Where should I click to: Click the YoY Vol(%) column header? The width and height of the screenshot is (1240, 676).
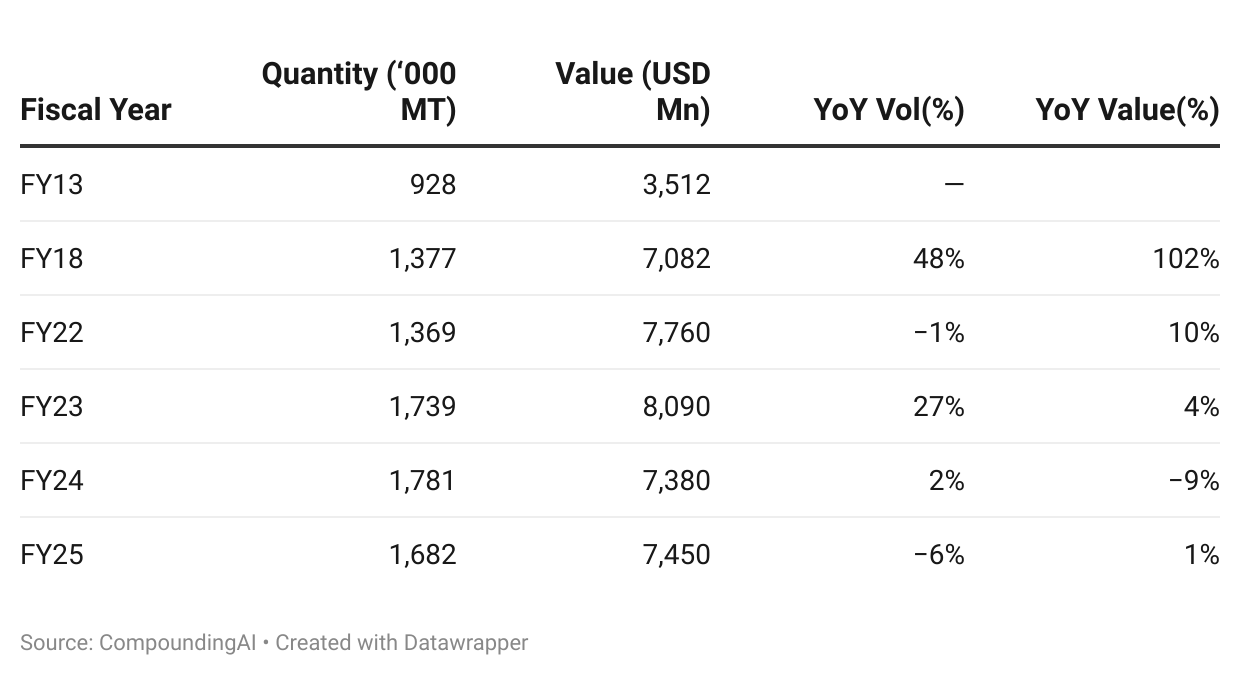click(x=889, y=109)
